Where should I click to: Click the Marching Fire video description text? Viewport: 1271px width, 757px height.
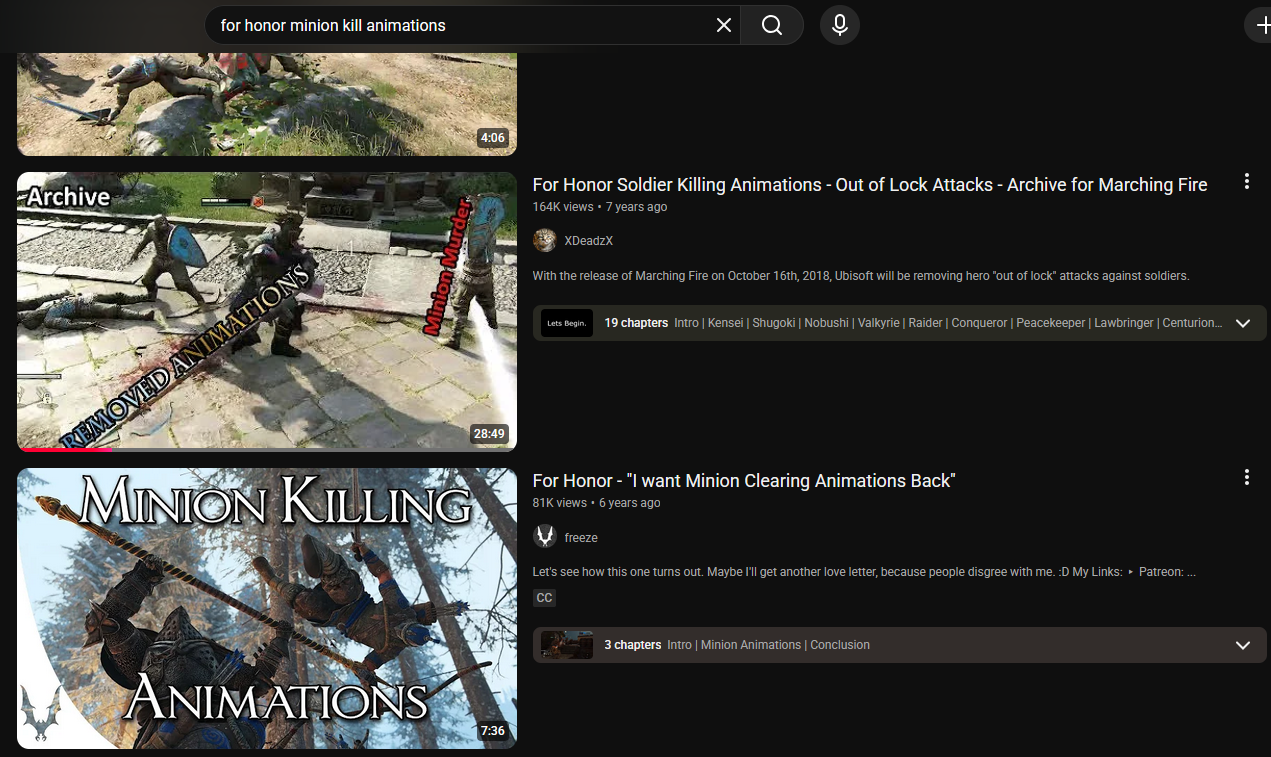click(x=861, y=275)
